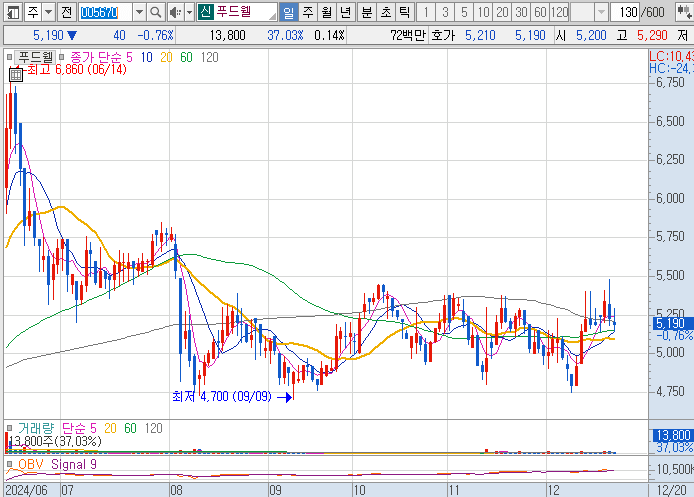Click the open price 5,200
This screenshot has width=694, height=497.
pos(591,35)
